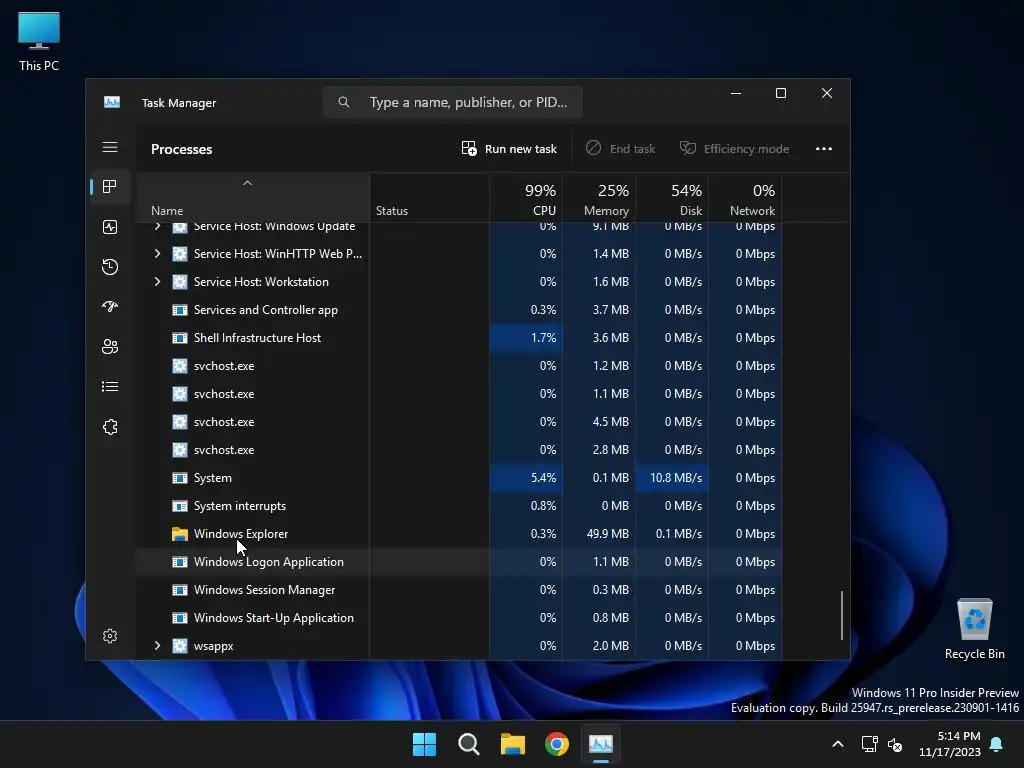Open the Performance sidebar icon
The width and height of the screenshot is (1024, 768).
click(110, 227)
